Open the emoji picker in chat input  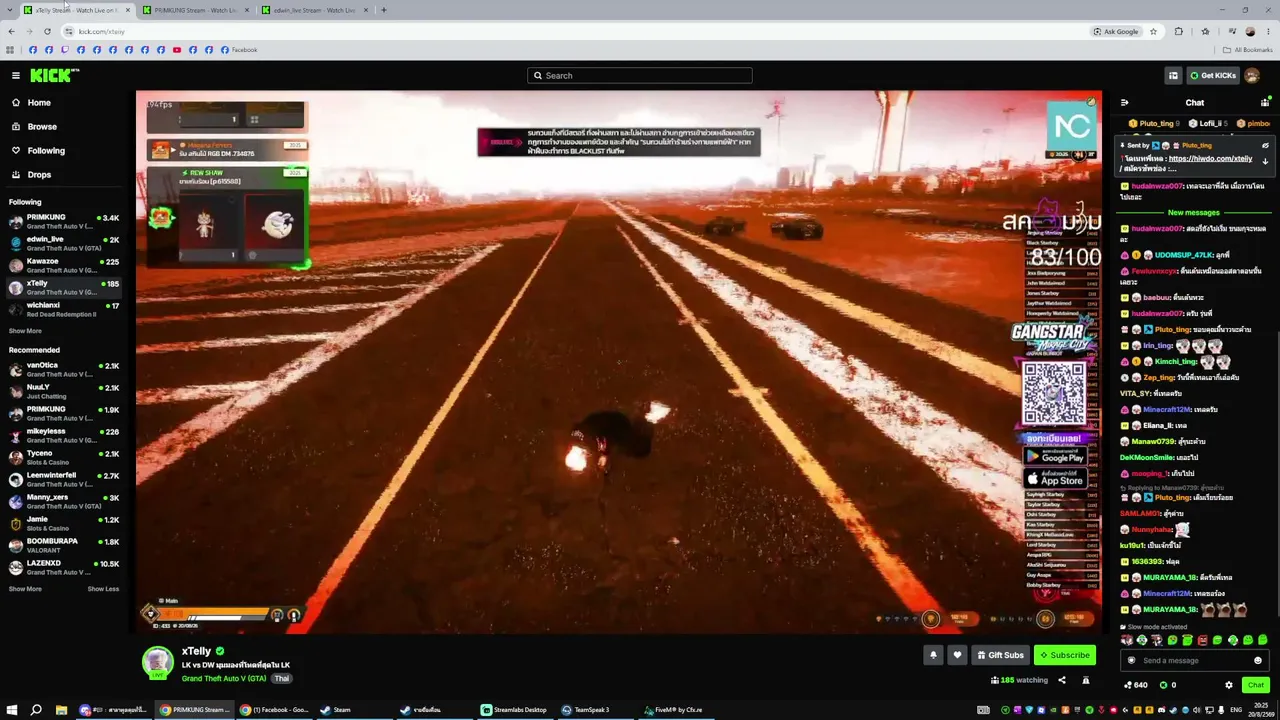pyautogui.click(x=1258, y=660)
